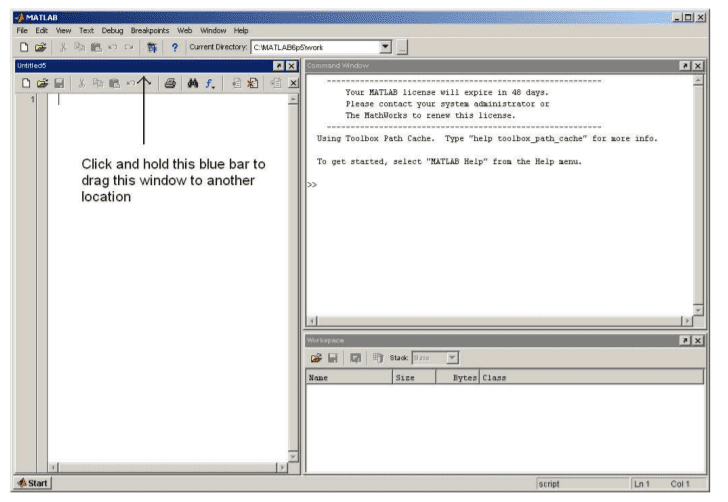Create new M-file in the editor toolbar
The image size is (728, 502).
(x=26, y=83)
